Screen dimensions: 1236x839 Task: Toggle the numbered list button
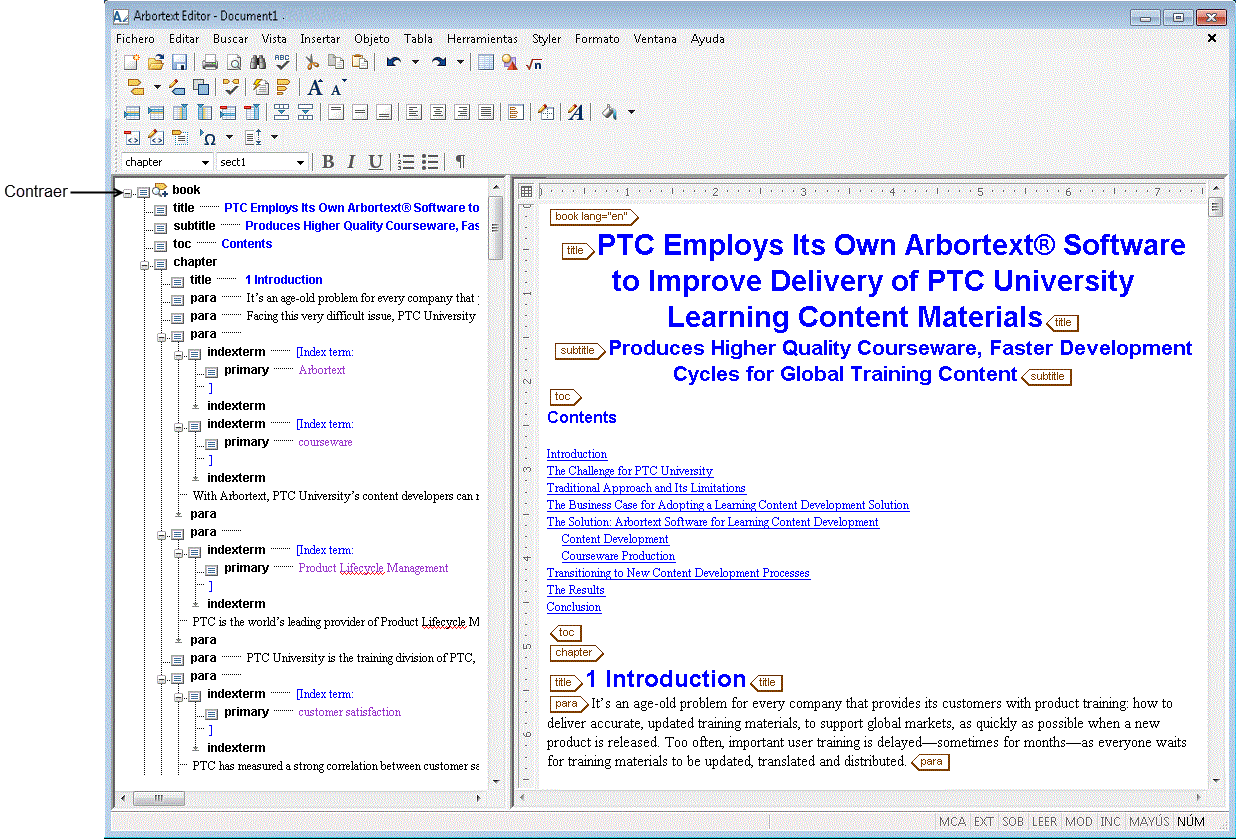[406, 162]
